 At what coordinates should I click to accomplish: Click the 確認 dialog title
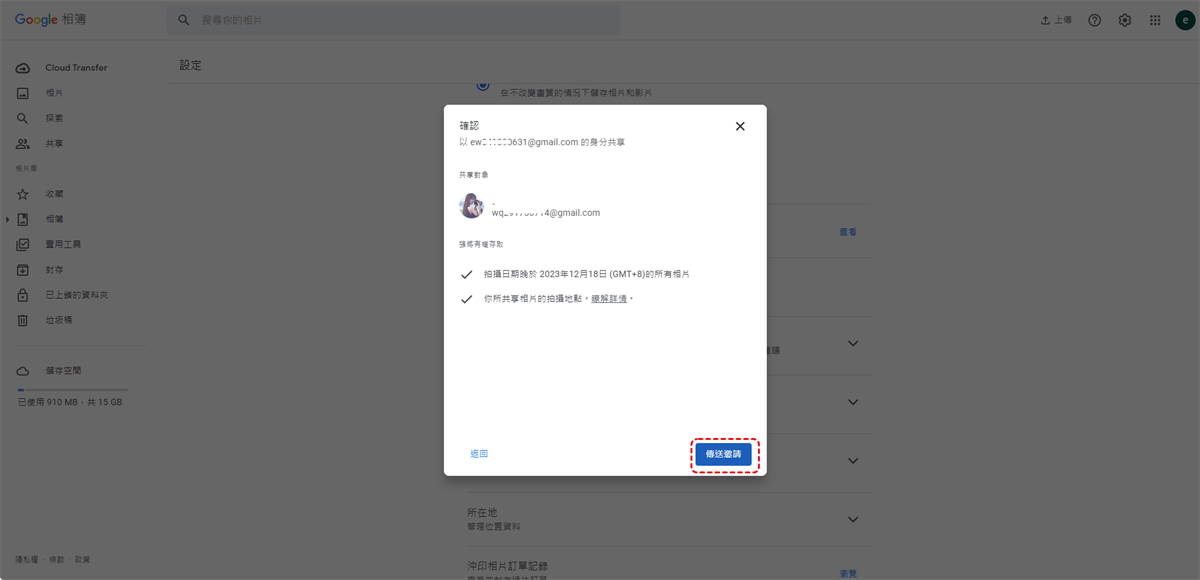[x=469, y=125]
